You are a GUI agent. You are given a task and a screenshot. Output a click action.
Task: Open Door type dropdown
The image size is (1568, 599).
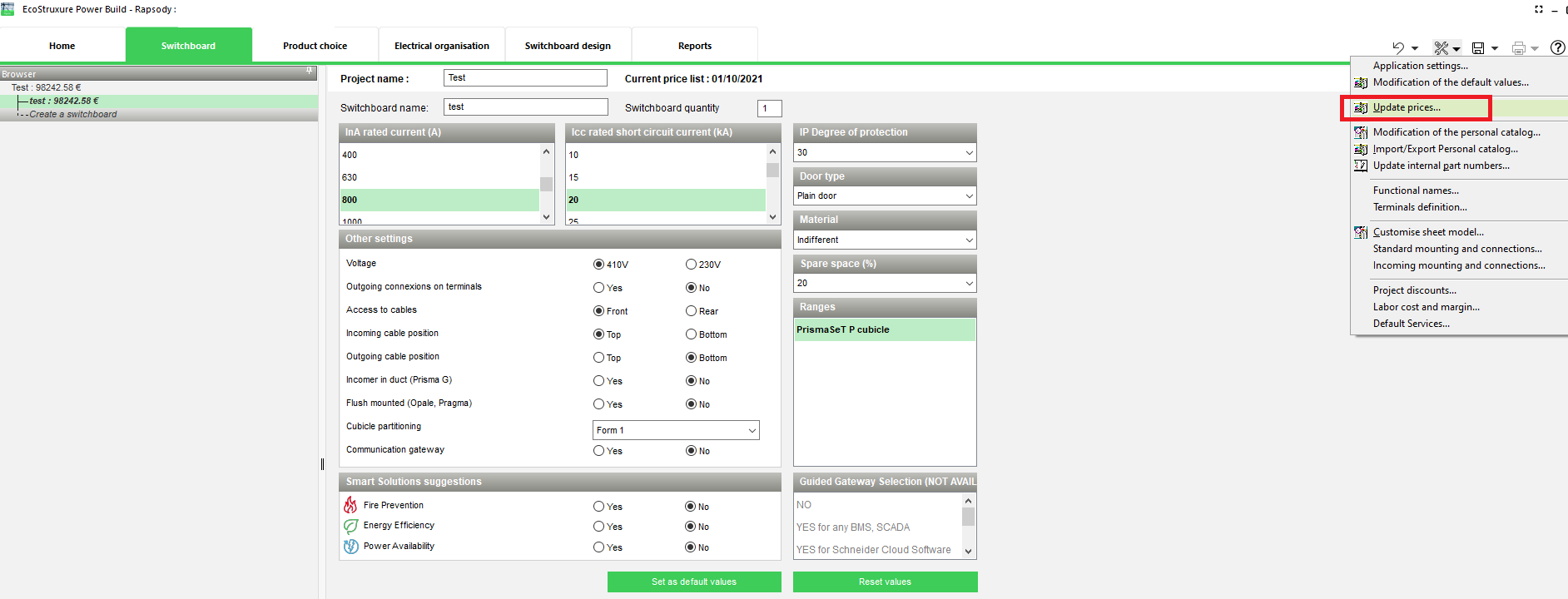click(885, 196)
